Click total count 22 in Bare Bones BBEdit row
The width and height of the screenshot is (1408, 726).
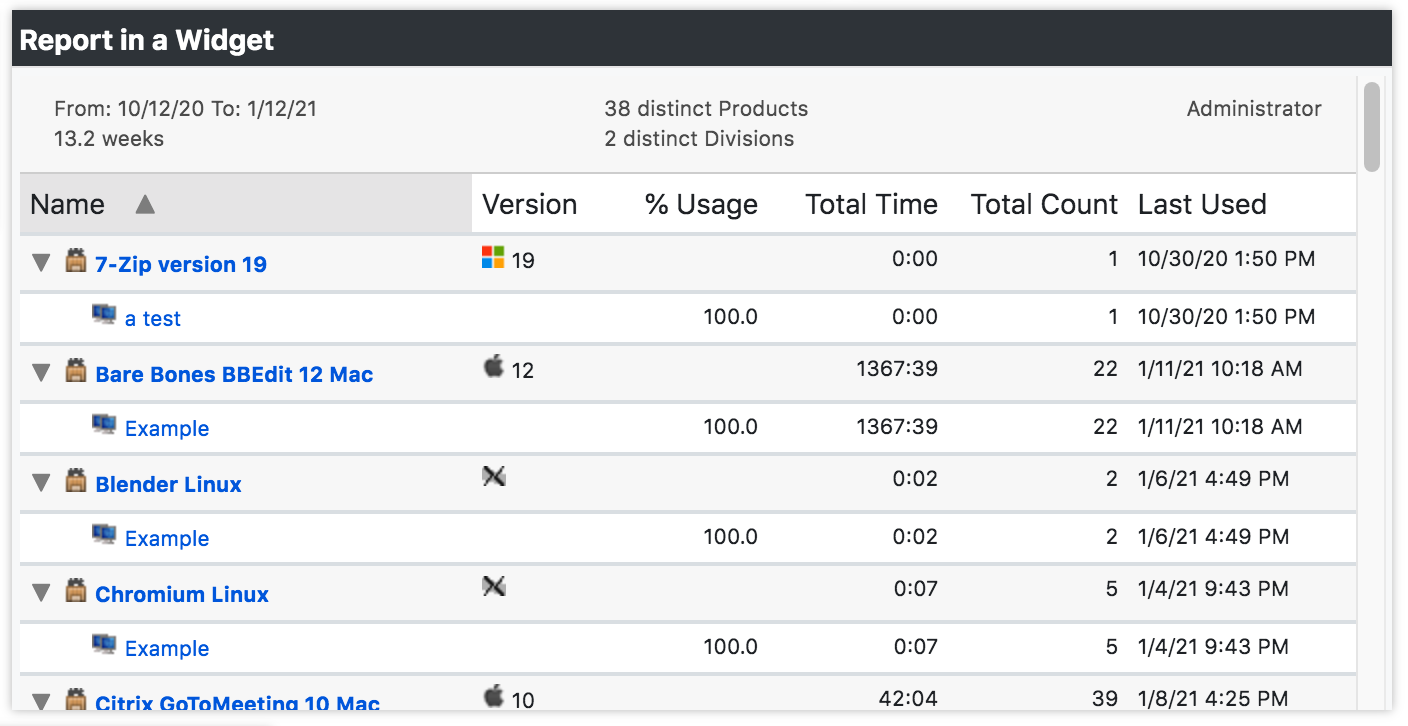click(1105, 369)
